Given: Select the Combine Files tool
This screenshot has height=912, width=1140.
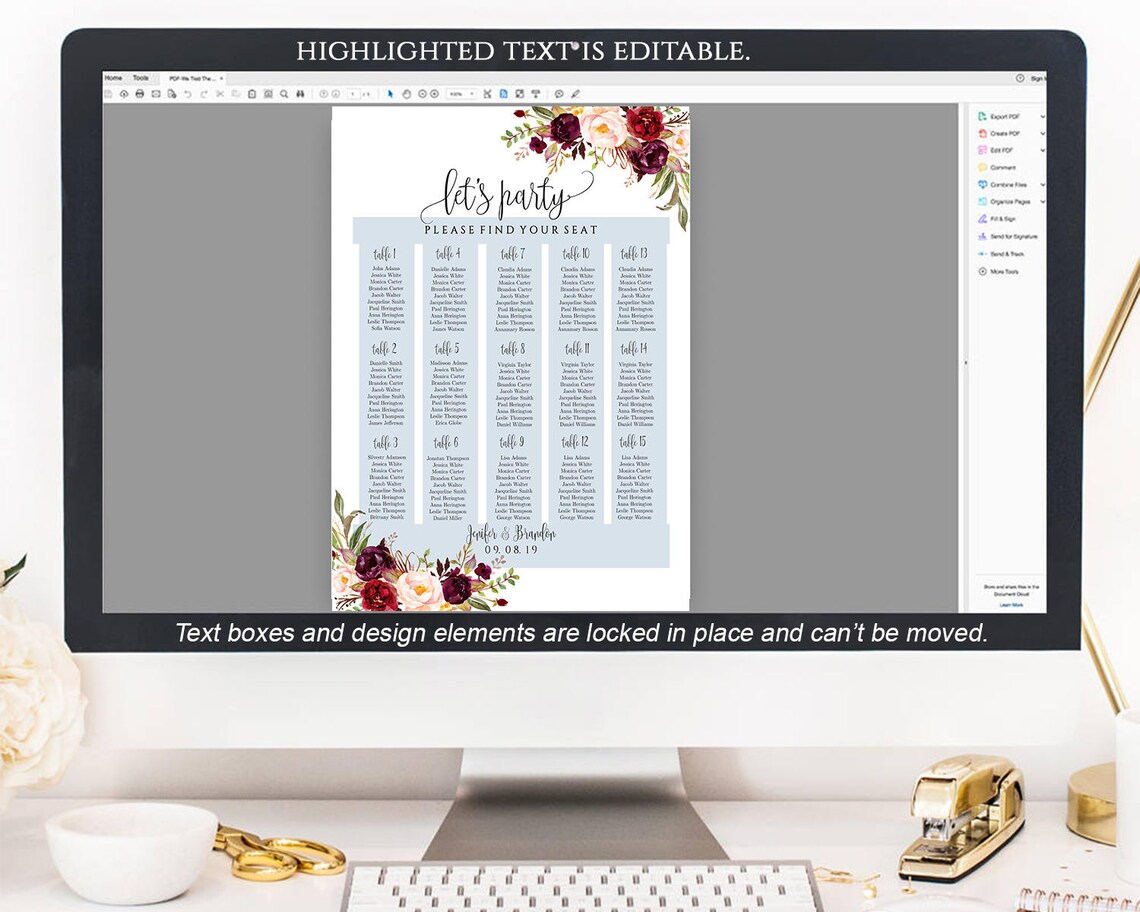Looking at the screenshot, I should (x=983, y=184).
